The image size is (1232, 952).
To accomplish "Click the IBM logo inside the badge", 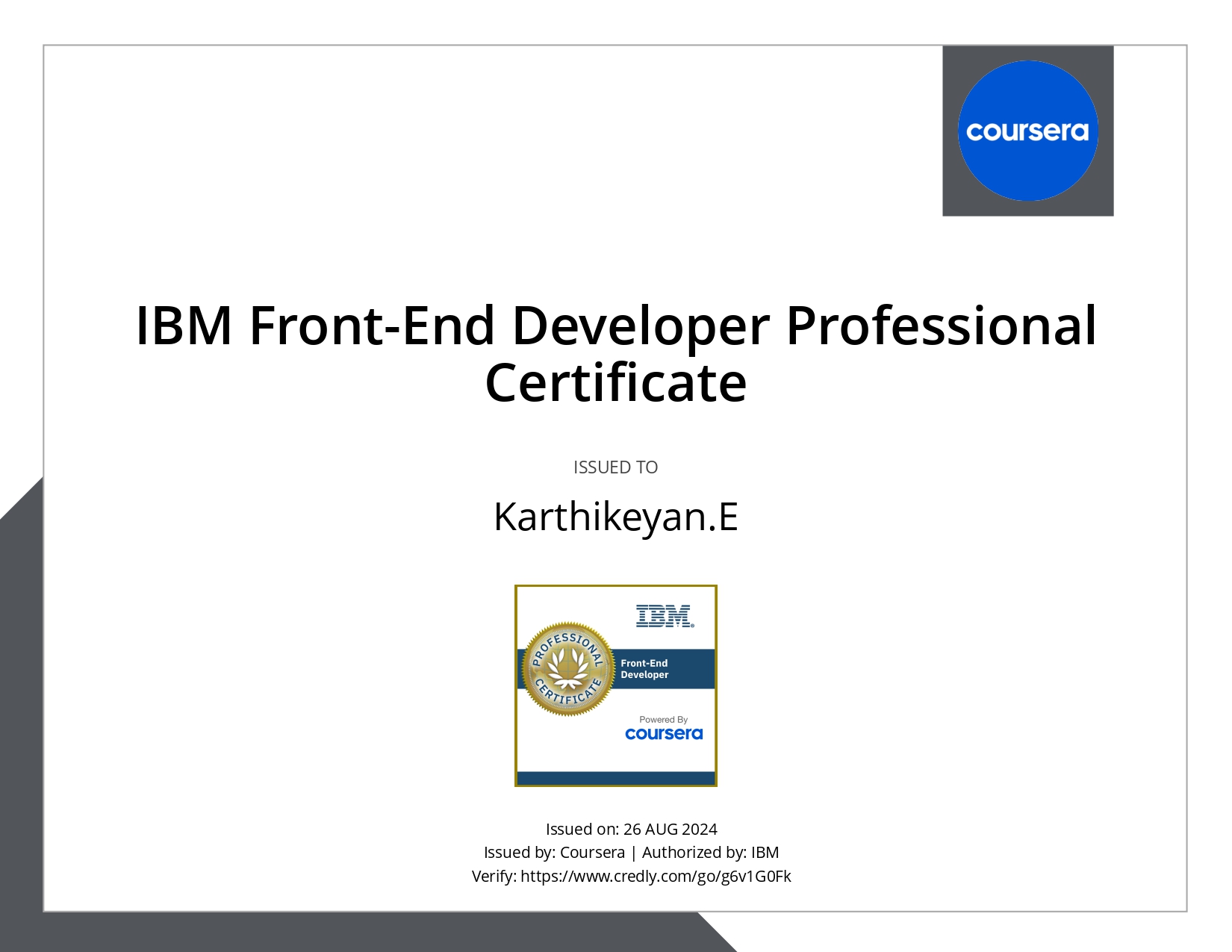I will pos(665,616).
